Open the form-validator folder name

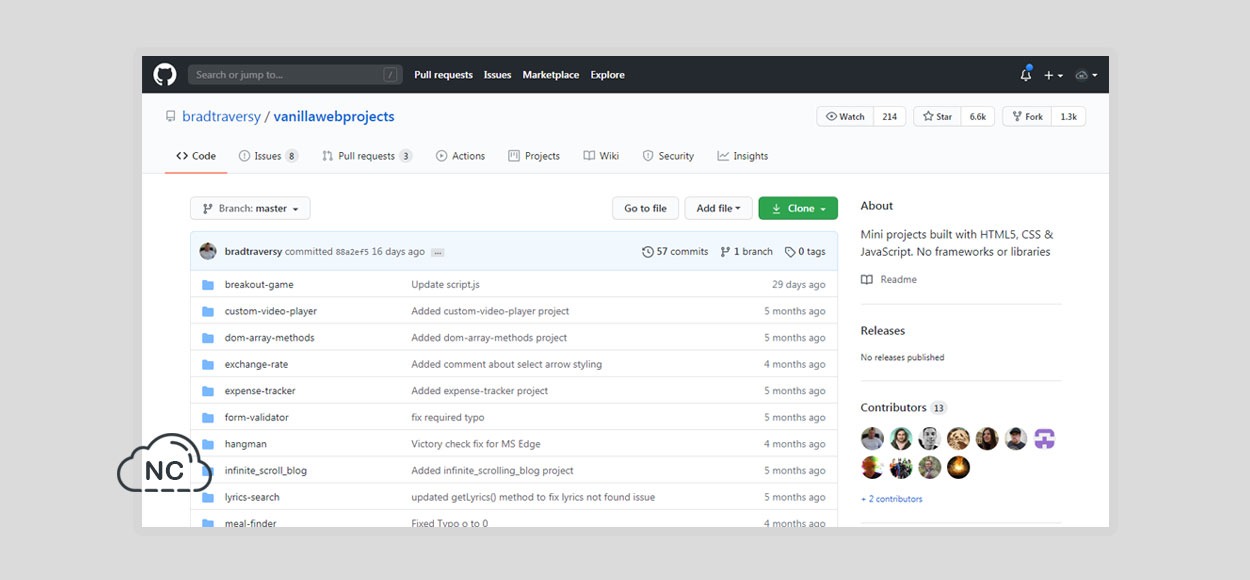point(257,417)
